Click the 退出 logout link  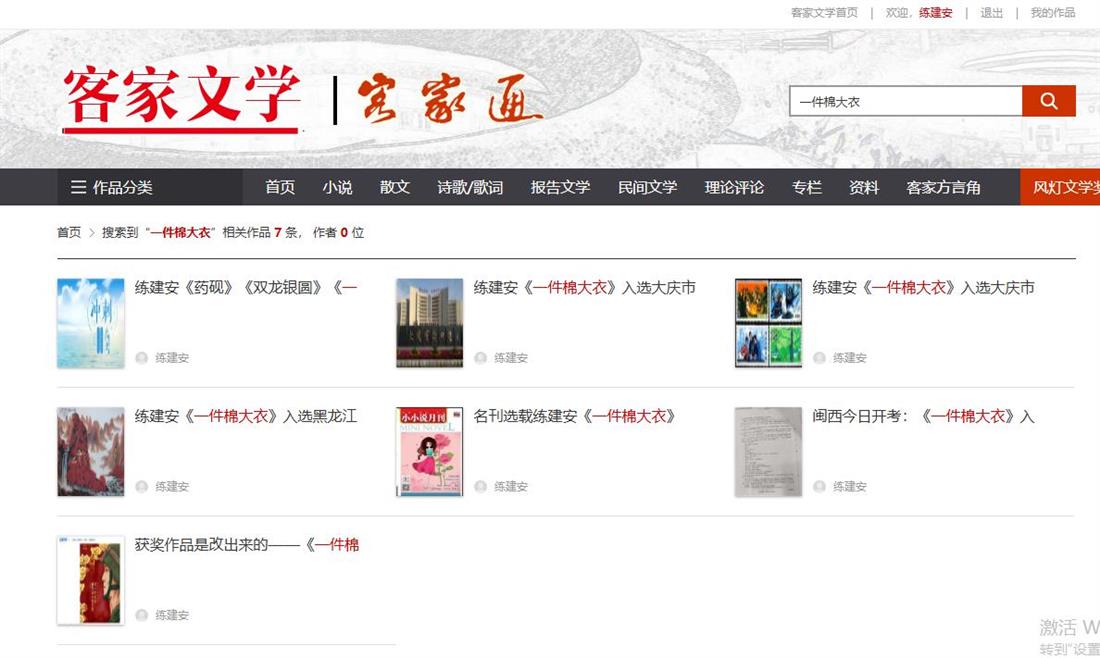(x=991, y=13)
